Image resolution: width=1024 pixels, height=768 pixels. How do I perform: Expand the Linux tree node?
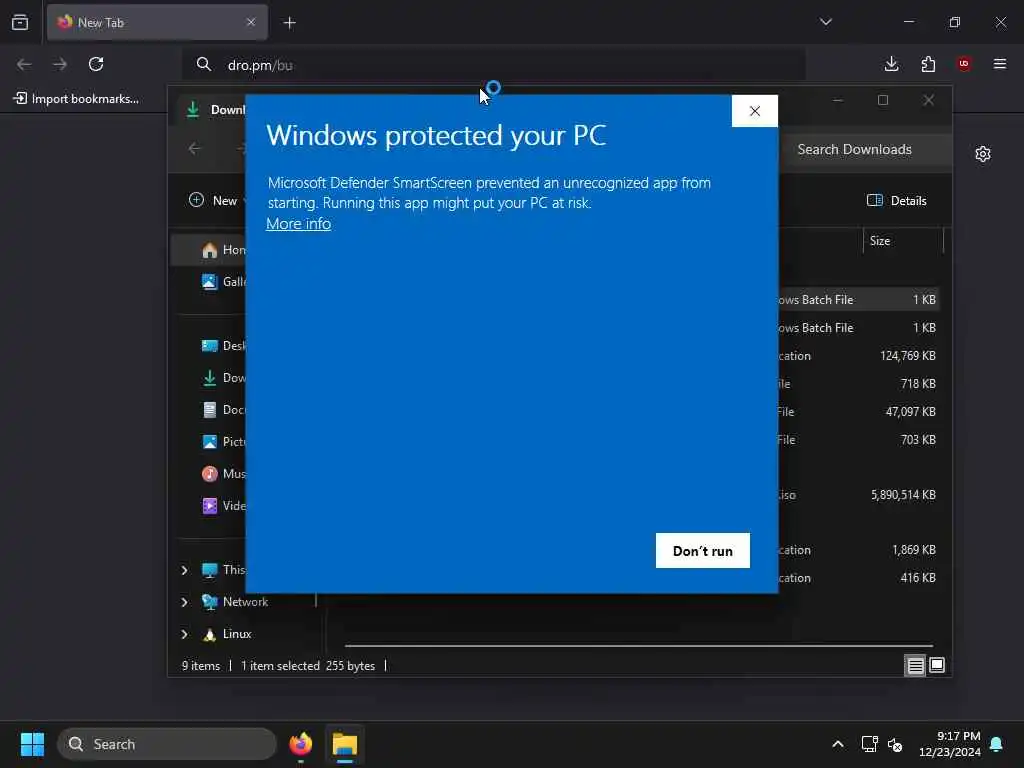(184, 634)
